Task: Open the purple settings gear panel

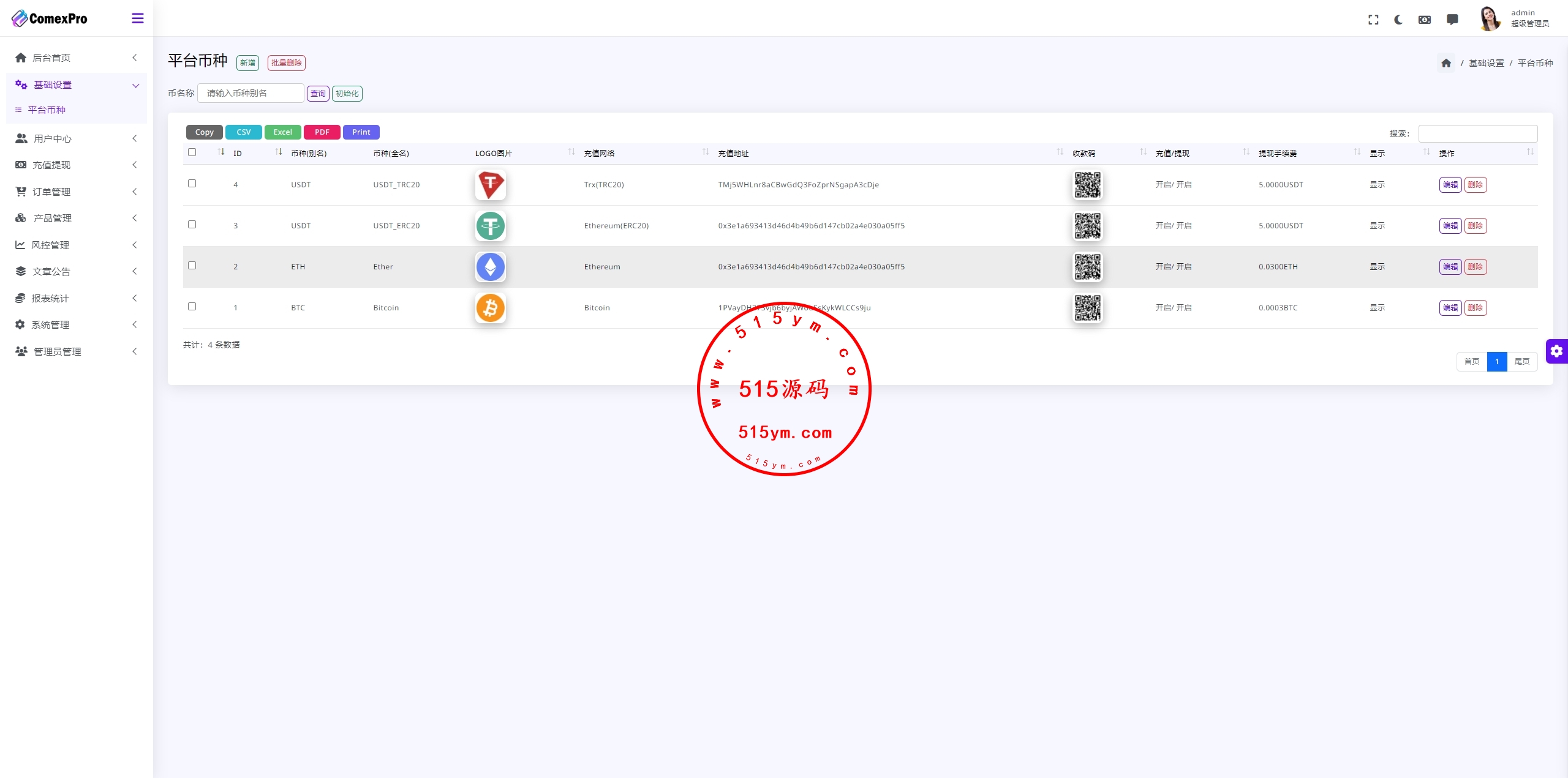Action: tap(1556, 351)
